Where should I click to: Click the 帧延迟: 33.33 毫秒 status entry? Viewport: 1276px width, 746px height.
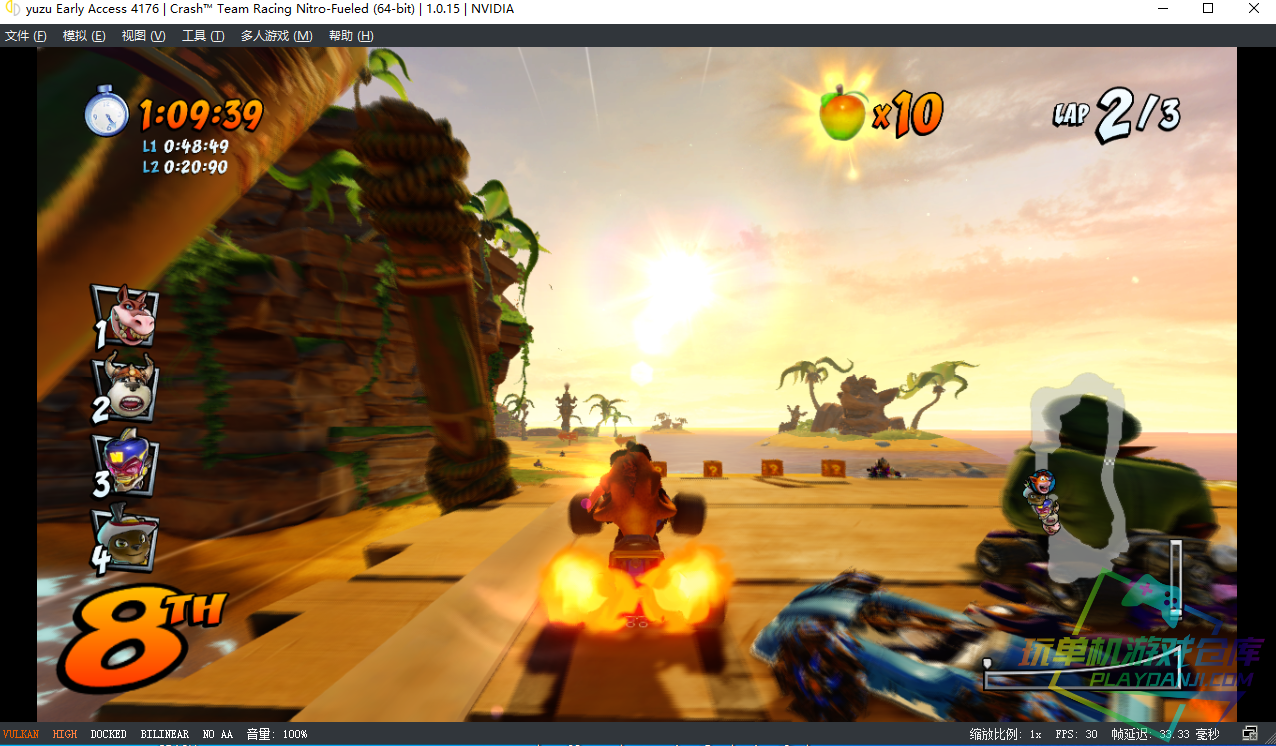tap(1165, 734)
